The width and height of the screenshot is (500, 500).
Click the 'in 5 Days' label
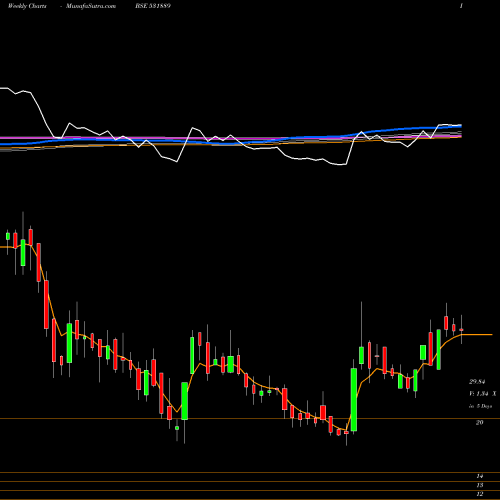[480, 406]
